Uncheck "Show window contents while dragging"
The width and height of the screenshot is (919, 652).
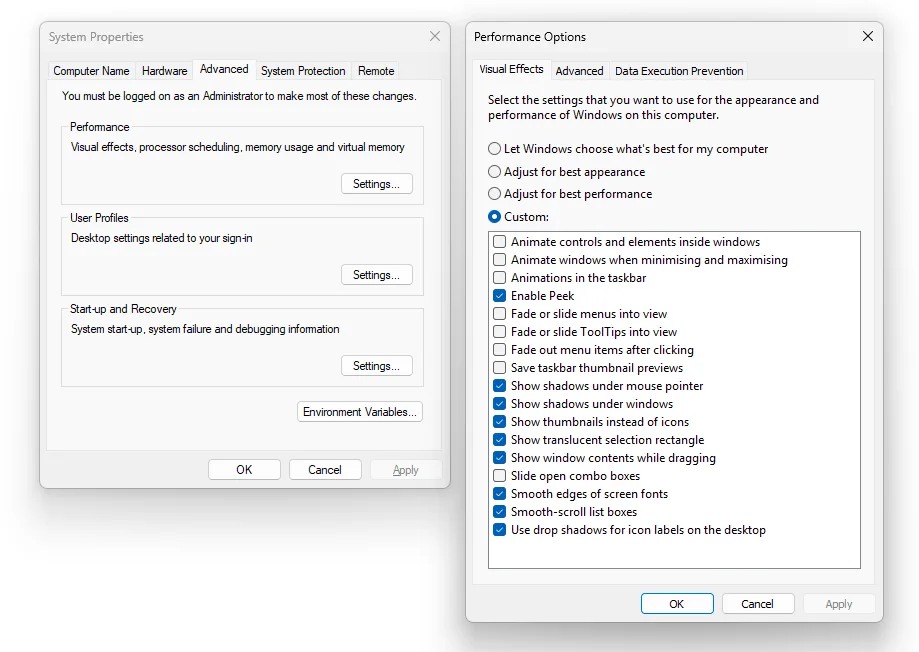click(x=499, y=458)
